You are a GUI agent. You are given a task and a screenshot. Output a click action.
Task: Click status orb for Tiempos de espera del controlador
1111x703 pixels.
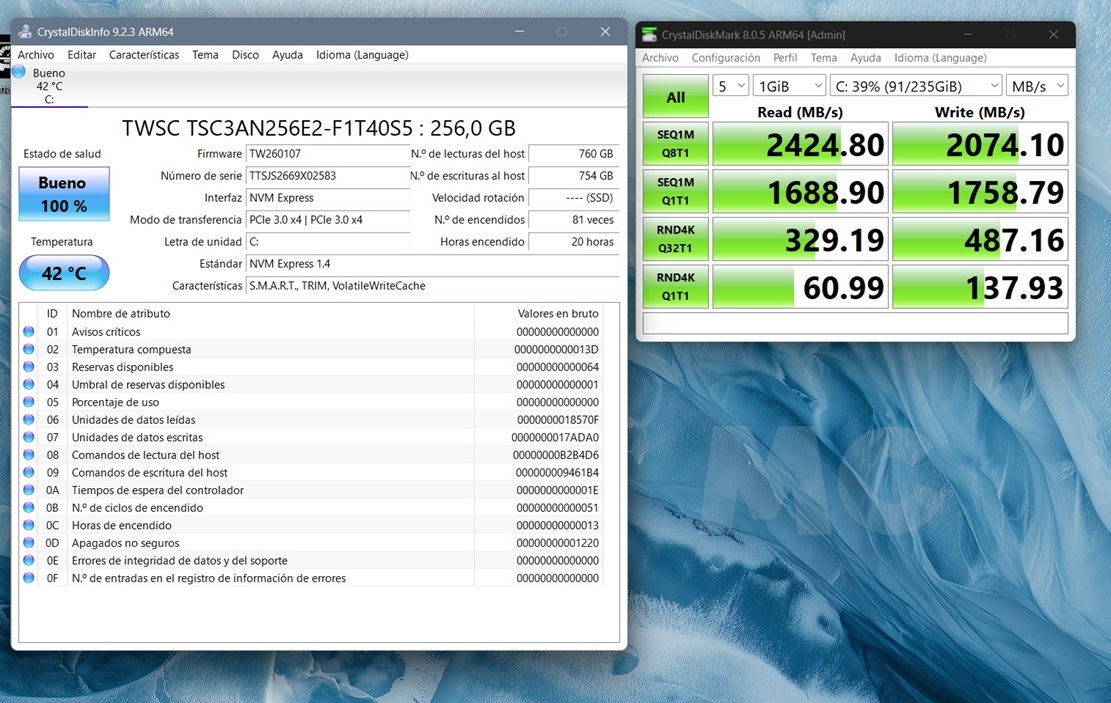click(28, 490)
